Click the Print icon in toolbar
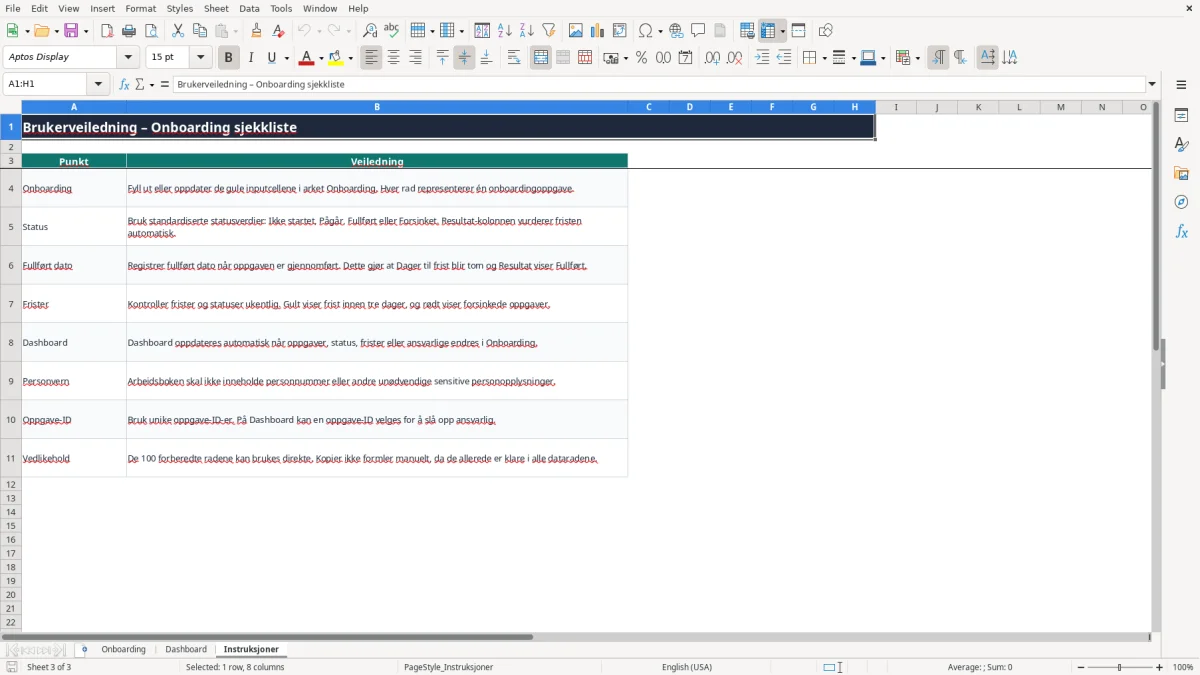The width and height of the screenshot is (1200, 675). (x=129, y=31)
